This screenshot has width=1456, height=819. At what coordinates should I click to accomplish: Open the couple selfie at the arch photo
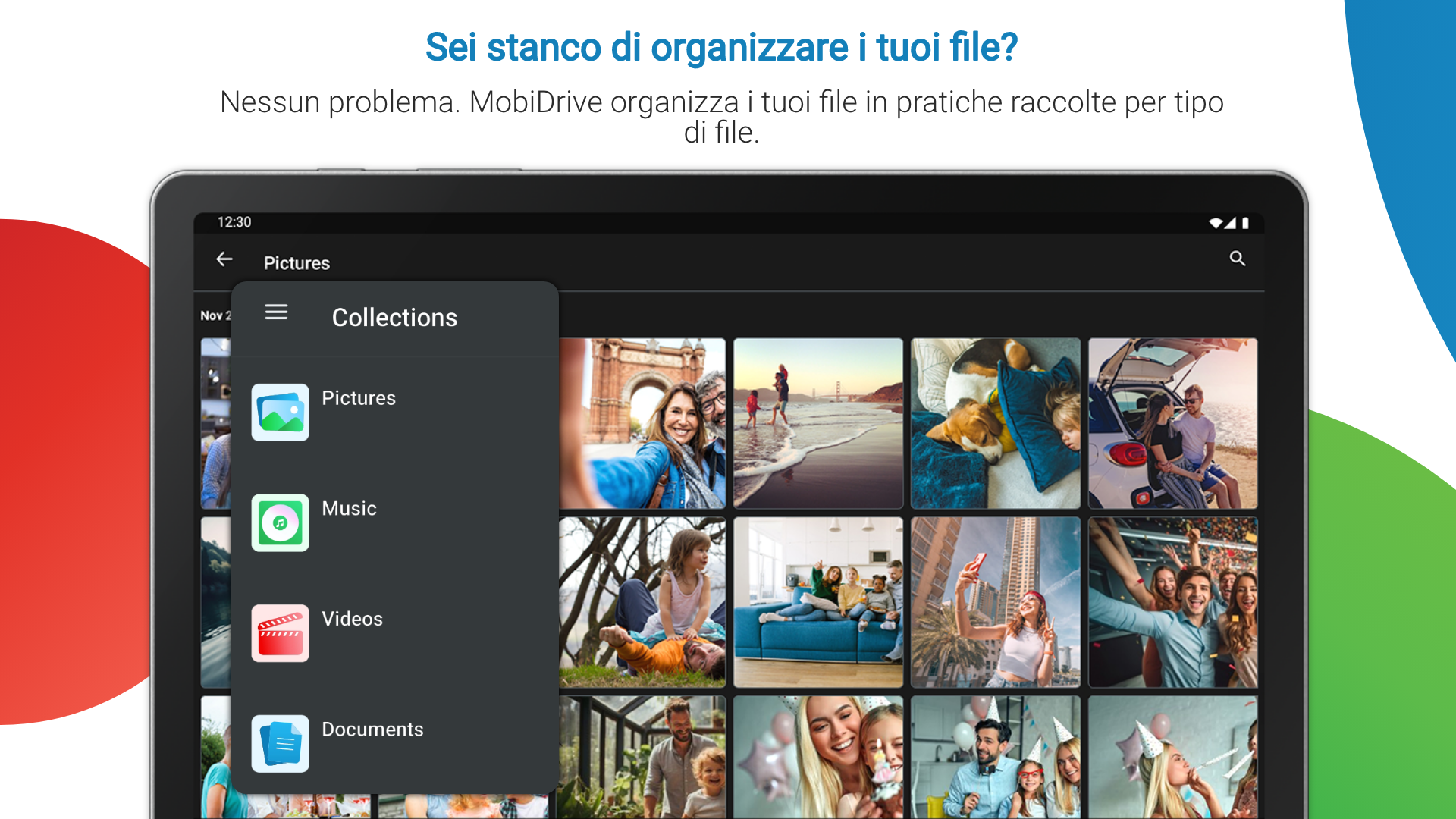642,423
